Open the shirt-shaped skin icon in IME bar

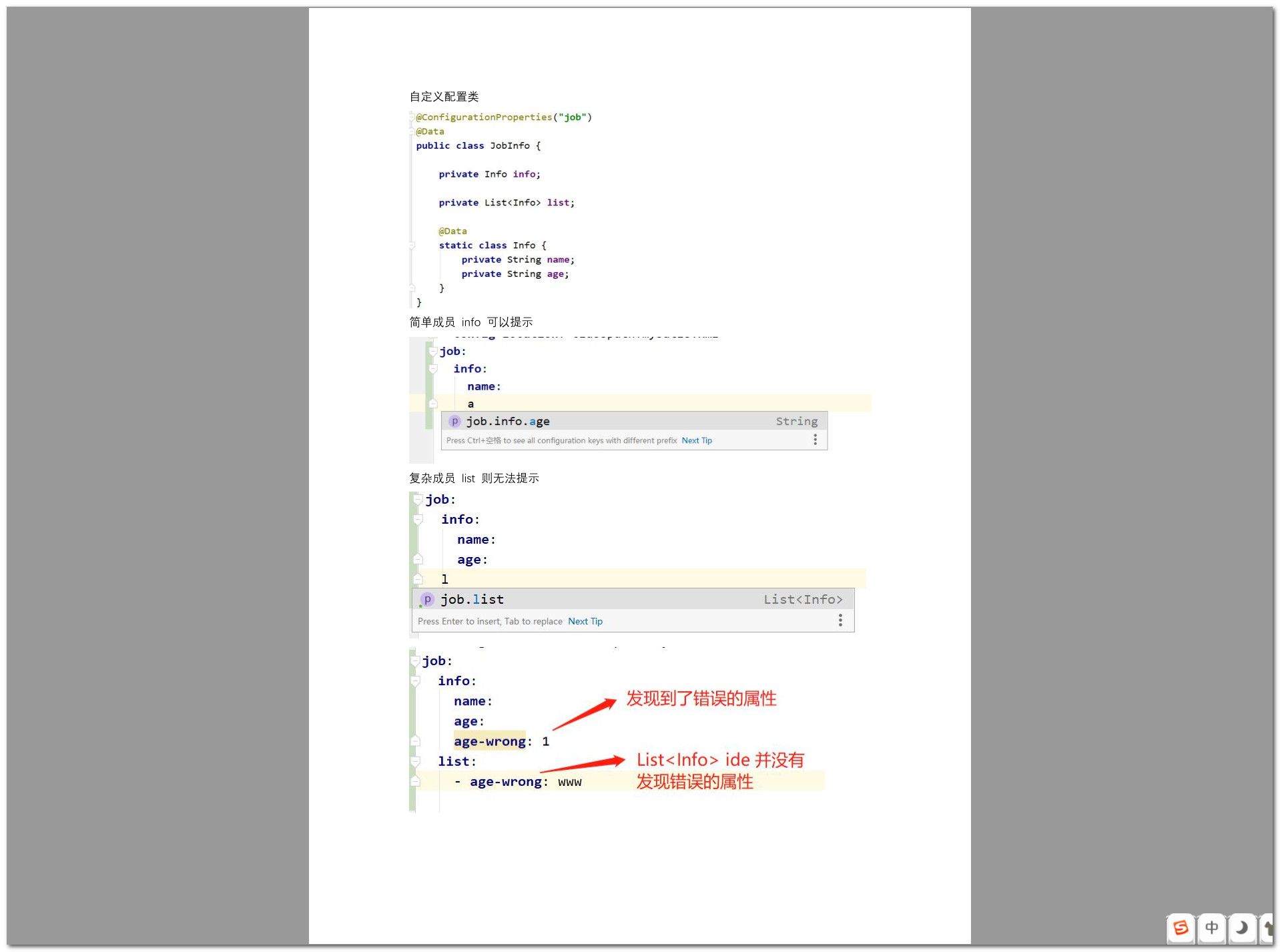coord(1268,928)
